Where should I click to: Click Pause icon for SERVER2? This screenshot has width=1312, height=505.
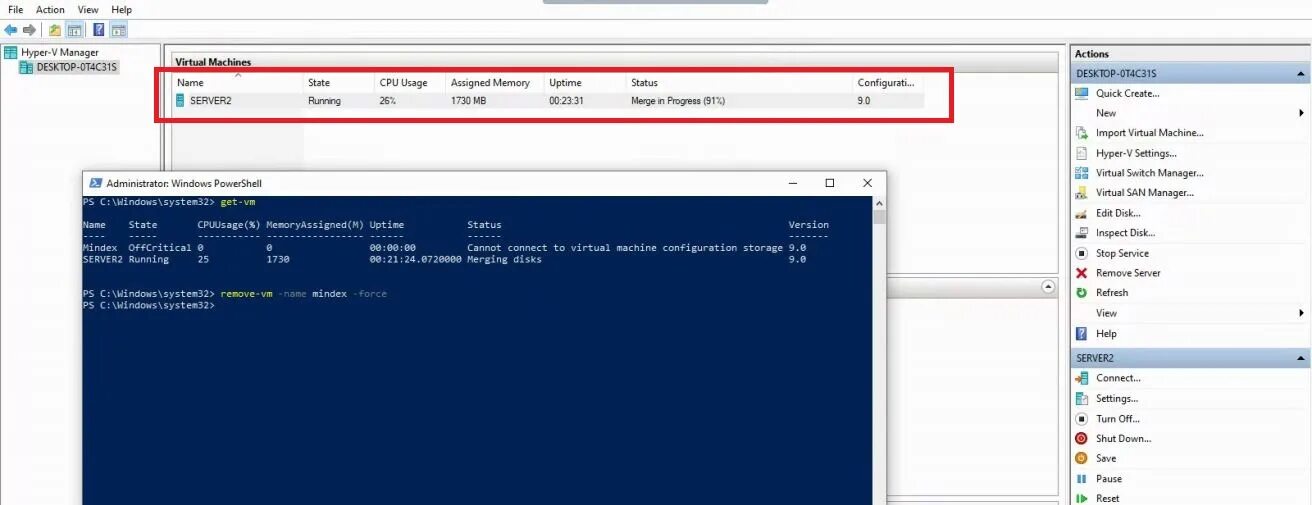click(1081, 478)
